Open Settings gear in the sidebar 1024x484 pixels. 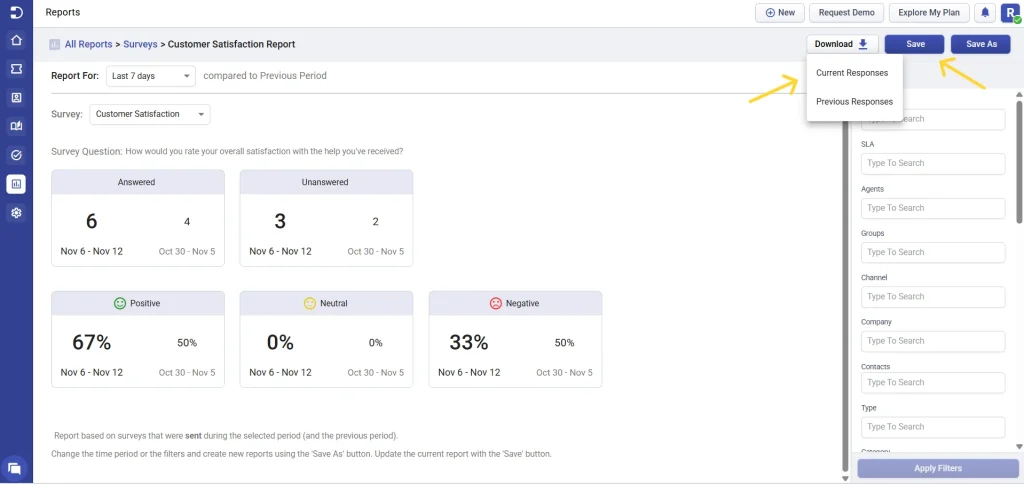coord(16,213)
